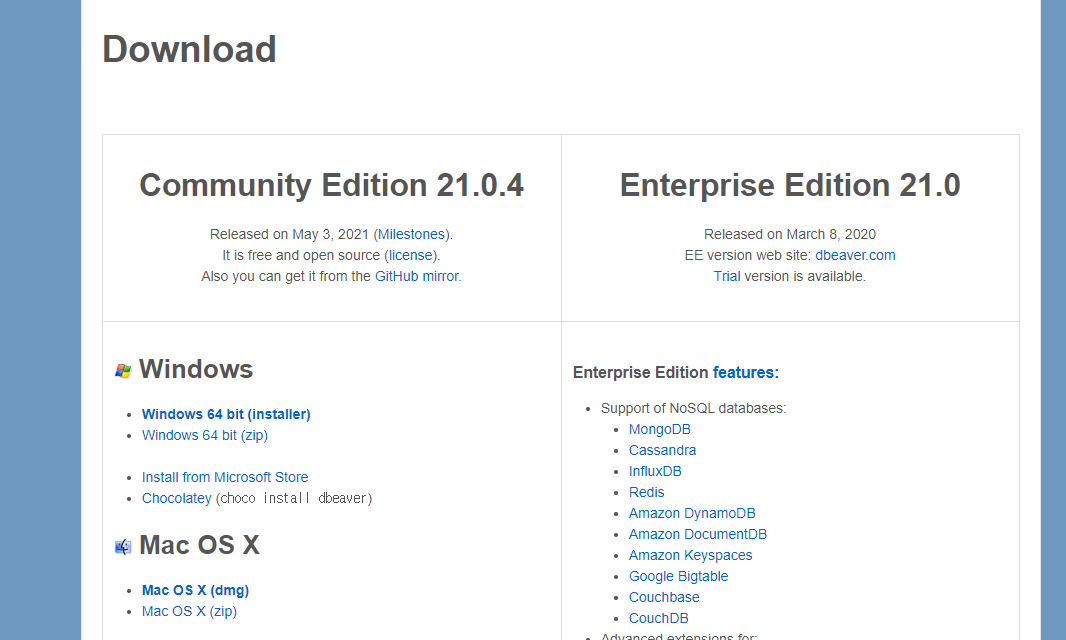Open the Chocolatey link
The image size is (1066, 640).
pyautogui.click(x=177, y=499)
